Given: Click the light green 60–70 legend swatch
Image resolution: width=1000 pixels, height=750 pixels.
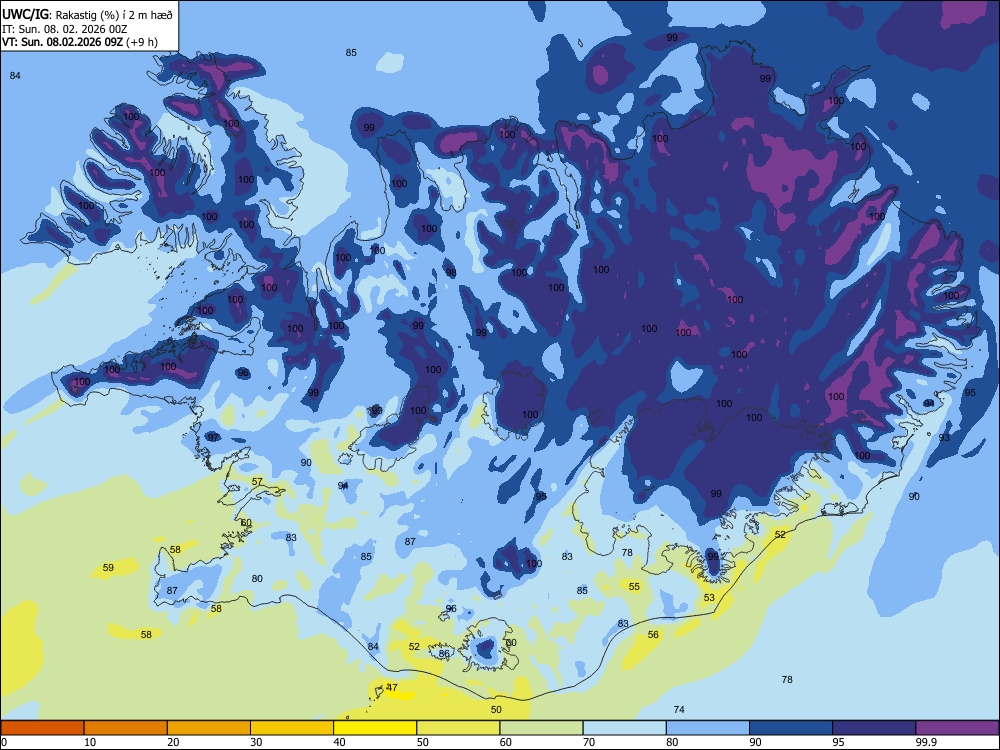Looking at the screenshot, I should pos(541,728).
